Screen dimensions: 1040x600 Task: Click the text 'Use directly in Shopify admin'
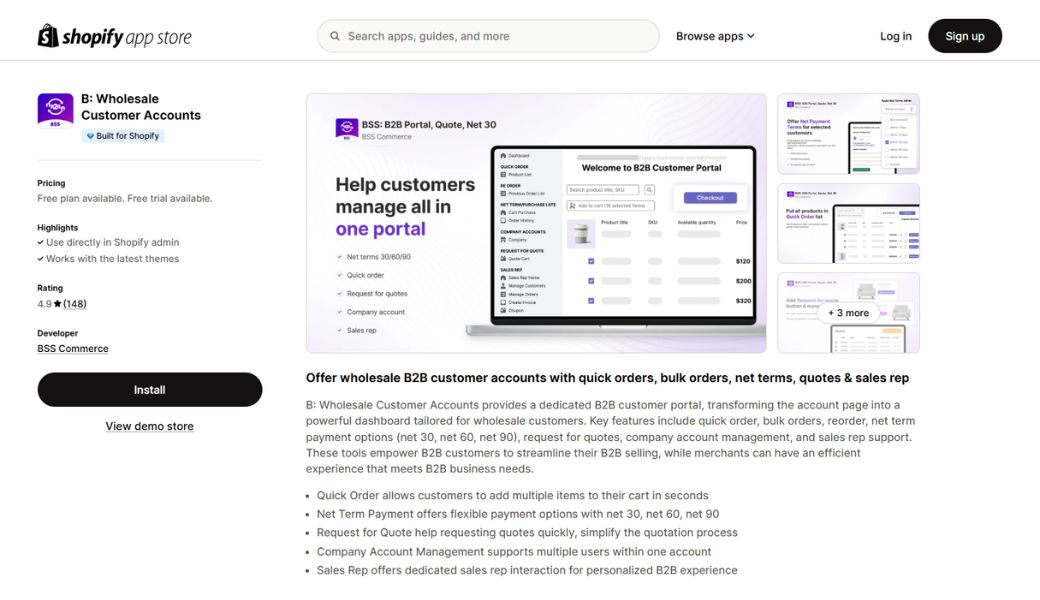[x=113, y=243]
